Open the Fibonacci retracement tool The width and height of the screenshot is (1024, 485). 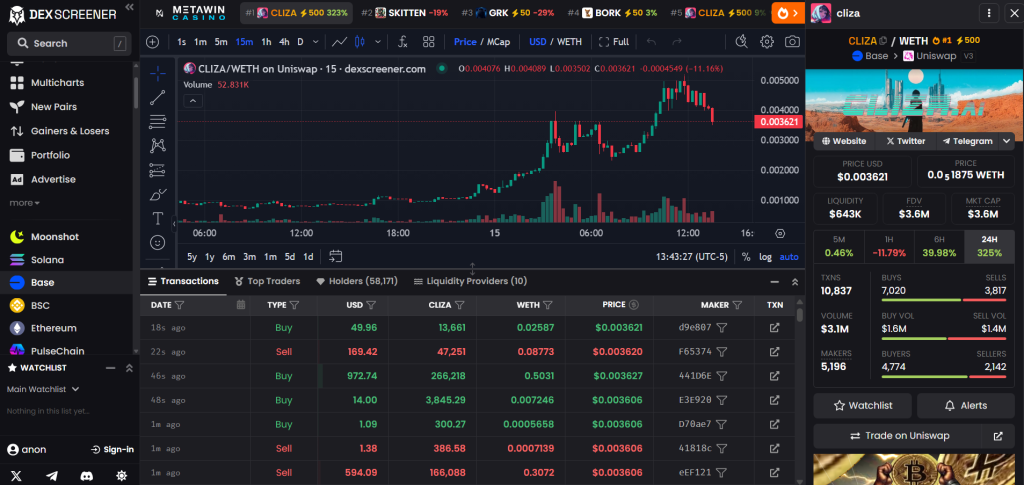(157, 121)
